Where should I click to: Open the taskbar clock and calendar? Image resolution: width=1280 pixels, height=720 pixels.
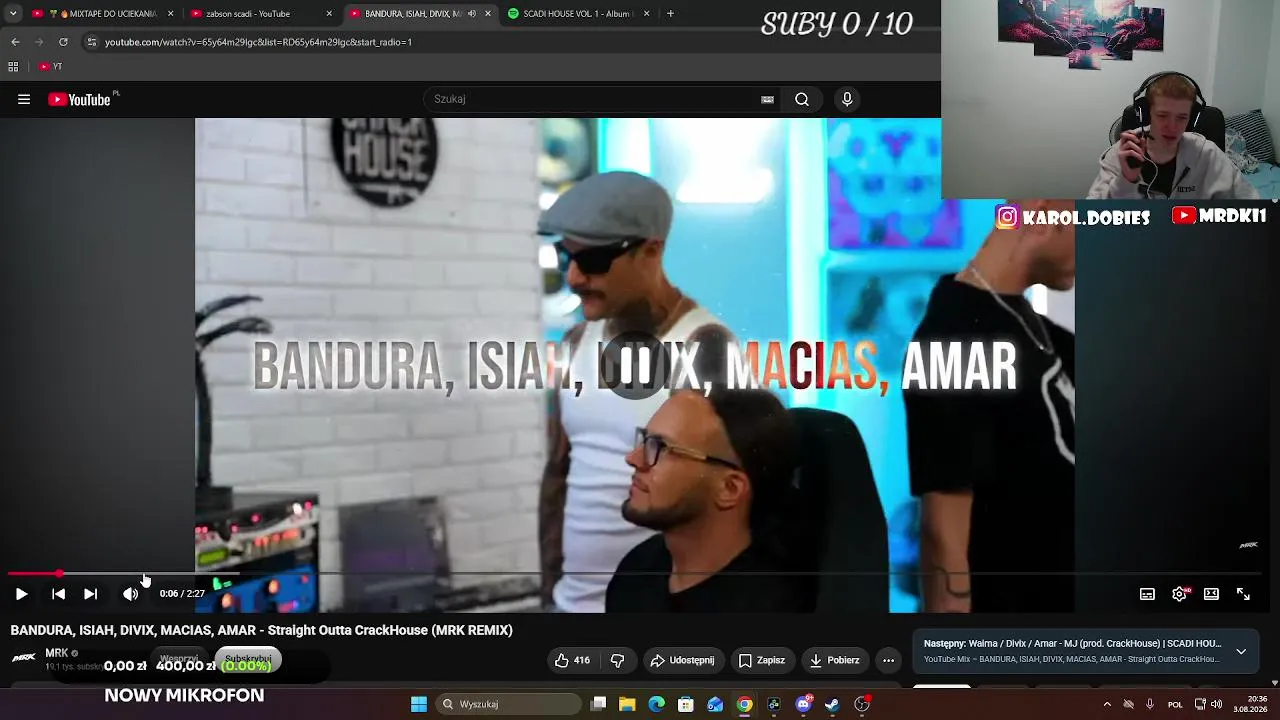coord(1251,704)
